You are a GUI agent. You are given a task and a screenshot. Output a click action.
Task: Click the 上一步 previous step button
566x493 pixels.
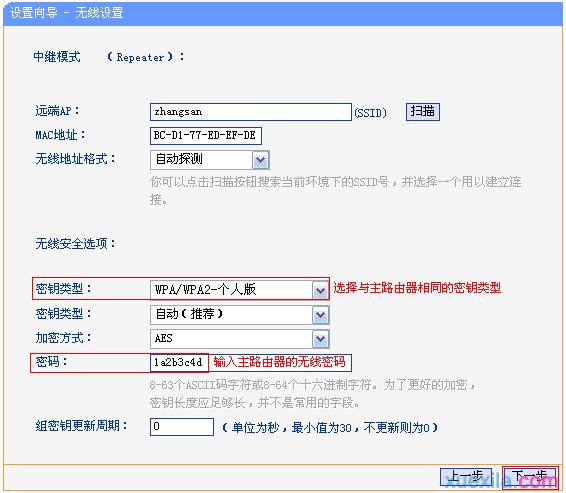[466, 477]
